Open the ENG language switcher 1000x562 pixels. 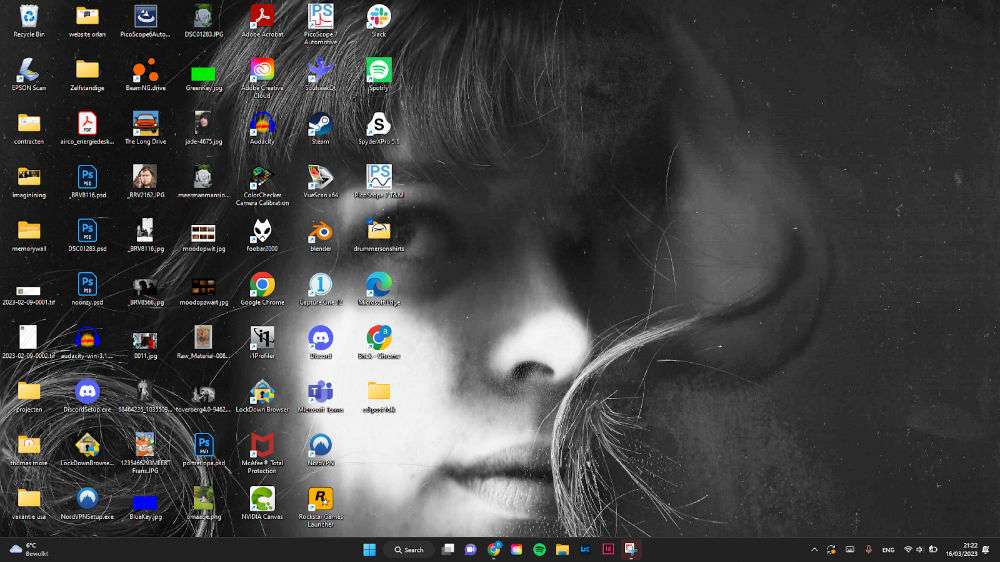pyautogui.click(x=888, y=550)
